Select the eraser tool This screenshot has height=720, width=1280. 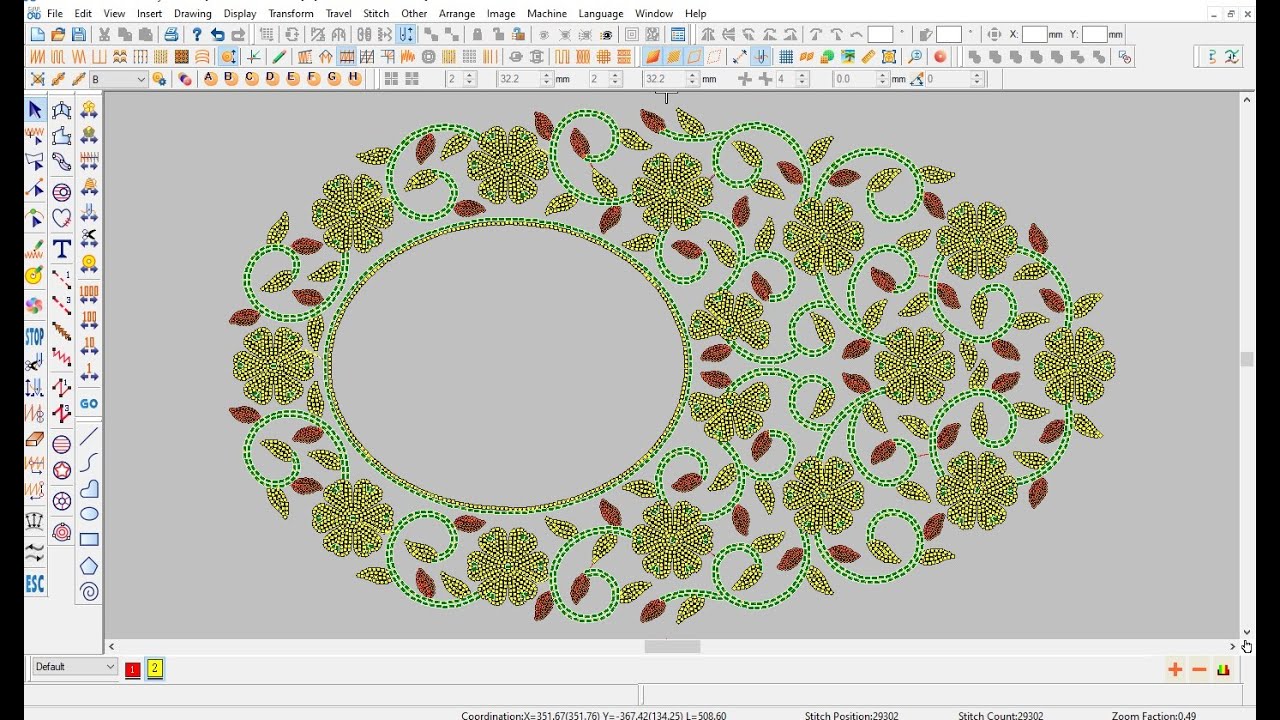point(34,439)
